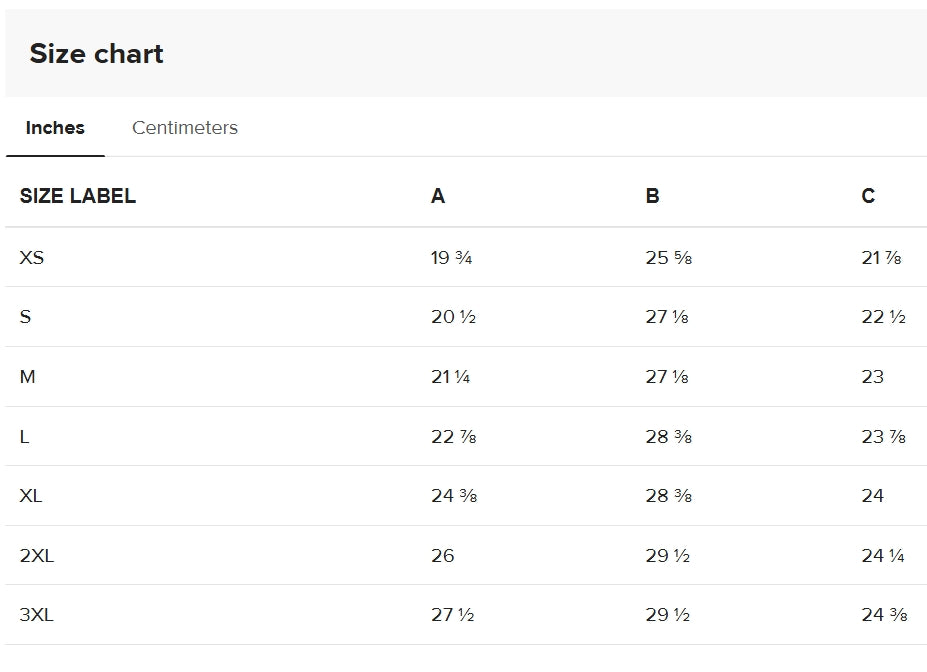Select the M size label
Screen dimensions: 927x672
pos(28,377)
